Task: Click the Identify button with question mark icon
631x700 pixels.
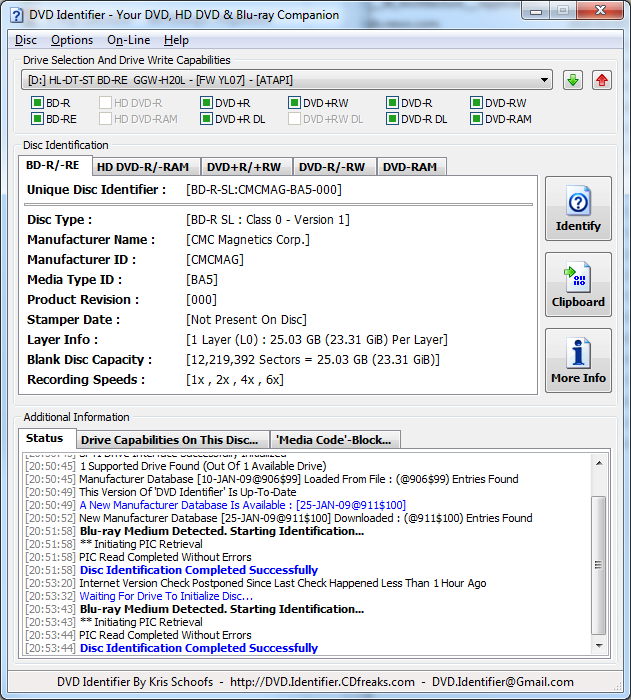Action: pos(578,208)
